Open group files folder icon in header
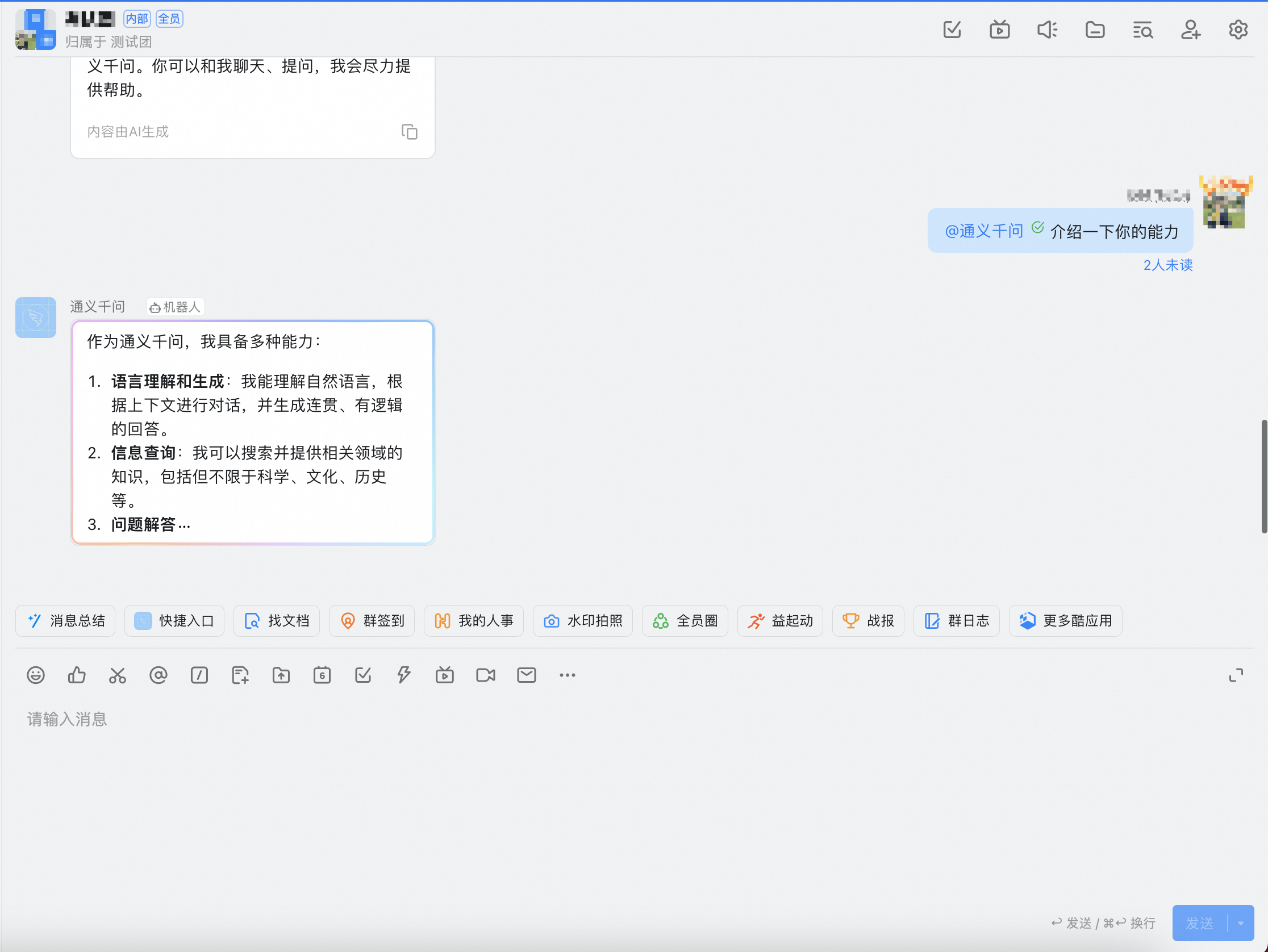Screen dimensions: 1268x952 coord(1095,30)
